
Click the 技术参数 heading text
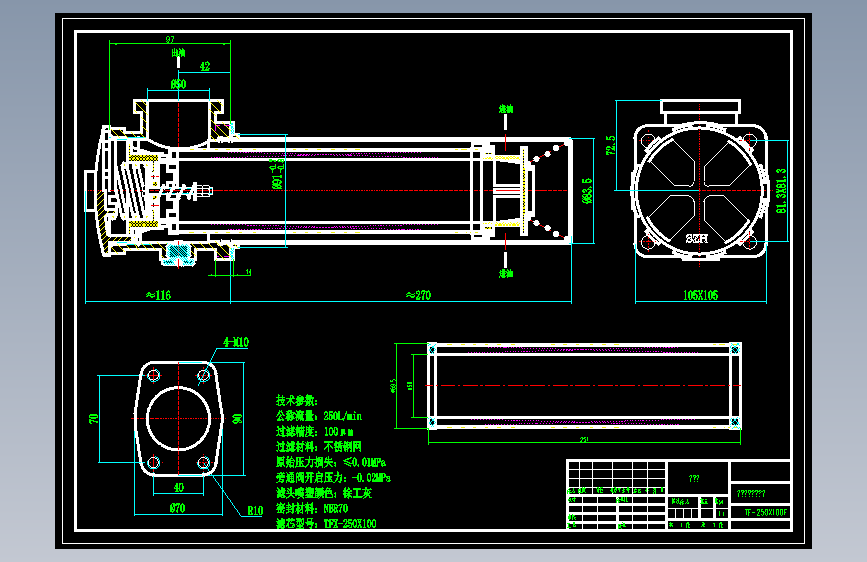click(297, 400)
